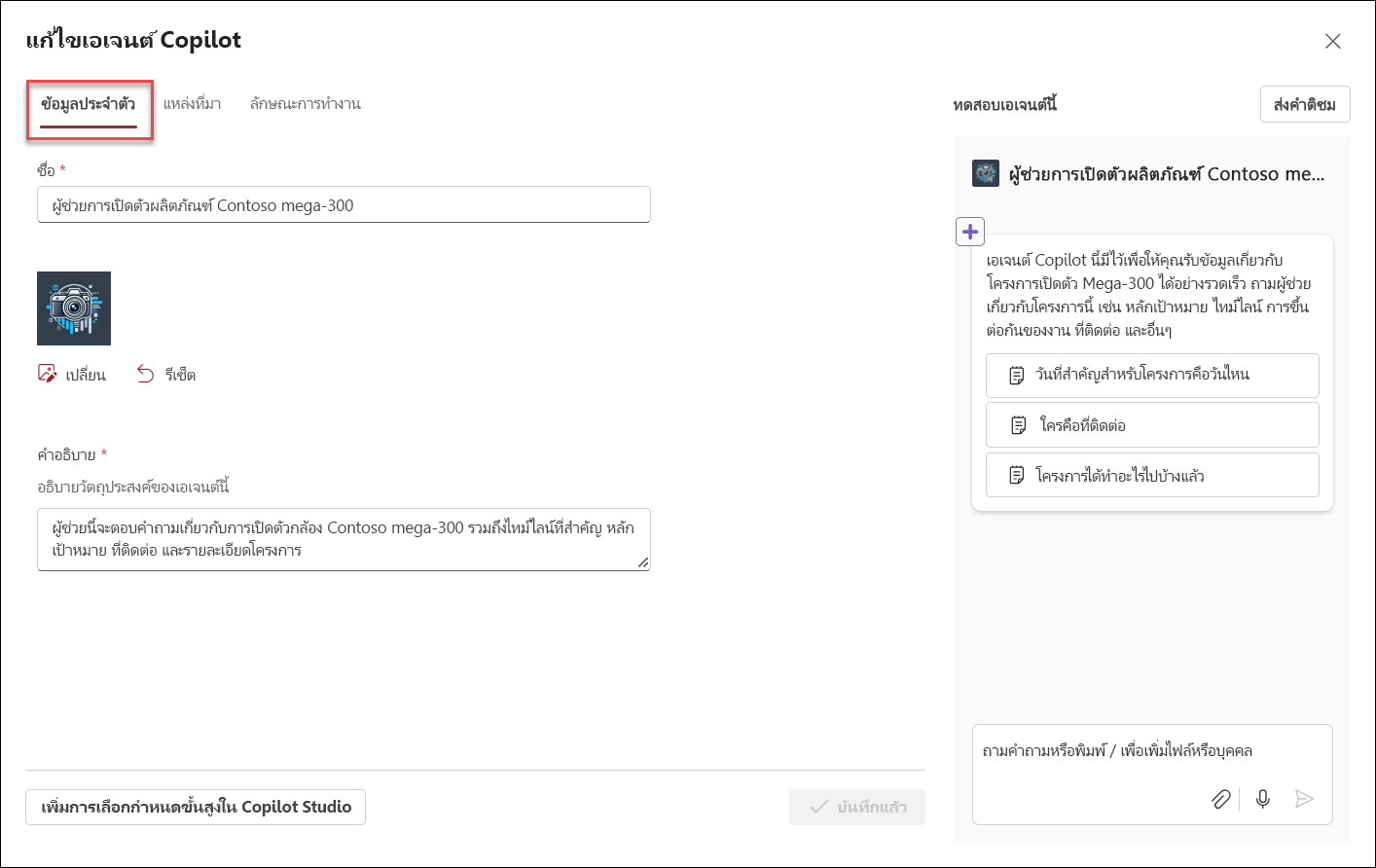
Task: Select prompt วันที่สำคัญสำหรับโครงการคือวันไหน
Action: [1152, 375]
